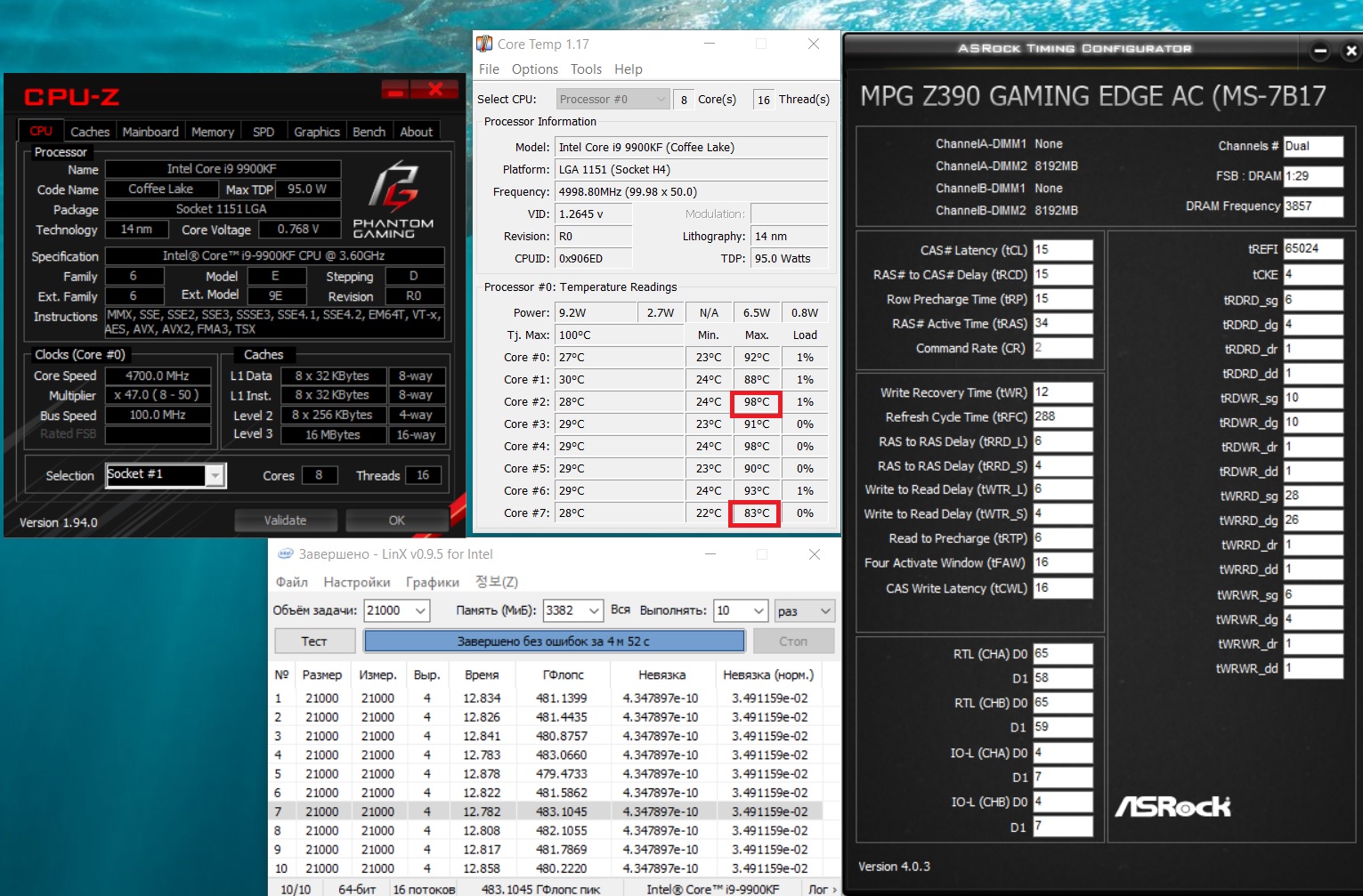Click the Channels # field showing Dual
The width and height of the screenshot is (1363, 896).
(1313, 146)
